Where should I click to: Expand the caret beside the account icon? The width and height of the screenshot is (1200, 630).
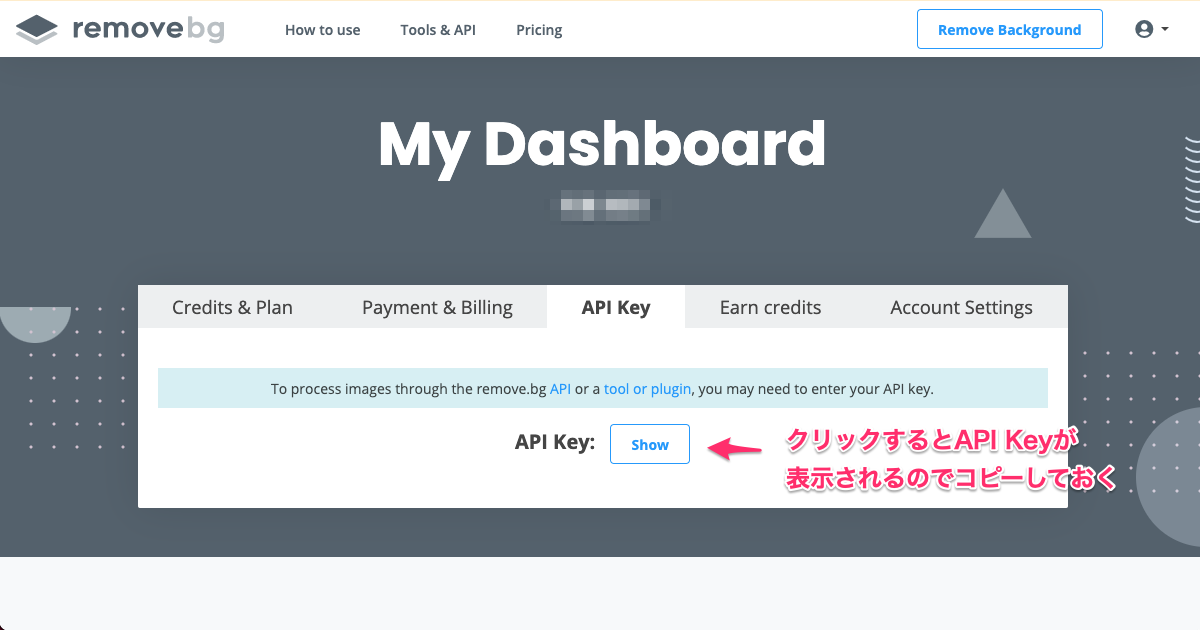(x=1163, y=30)
